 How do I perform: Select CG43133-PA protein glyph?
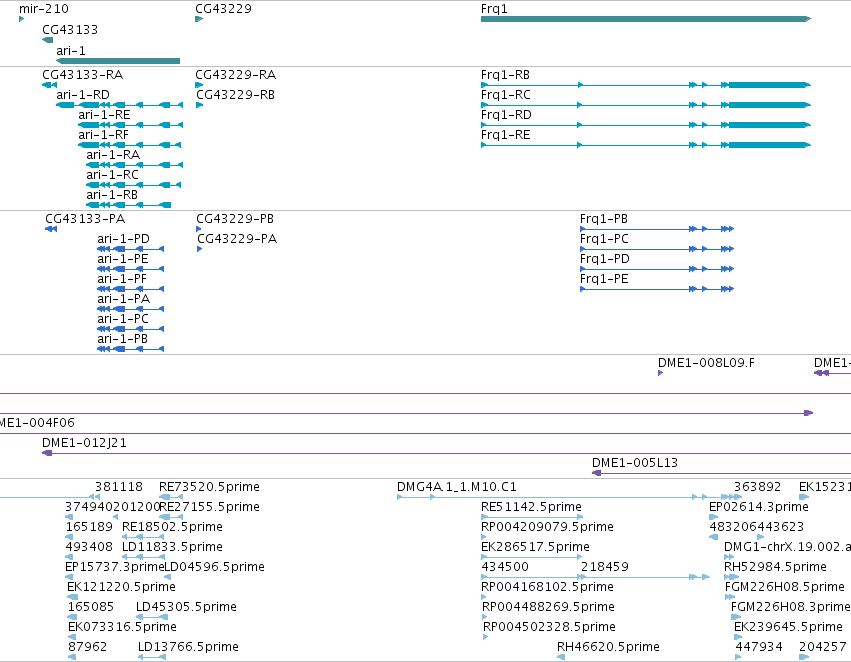(51, 229)
